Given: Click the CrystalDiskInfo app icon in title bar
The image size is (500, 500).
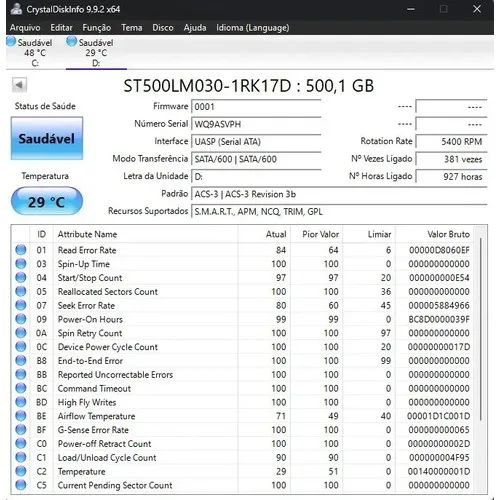Looking at the screenshot, I should 16,9.
